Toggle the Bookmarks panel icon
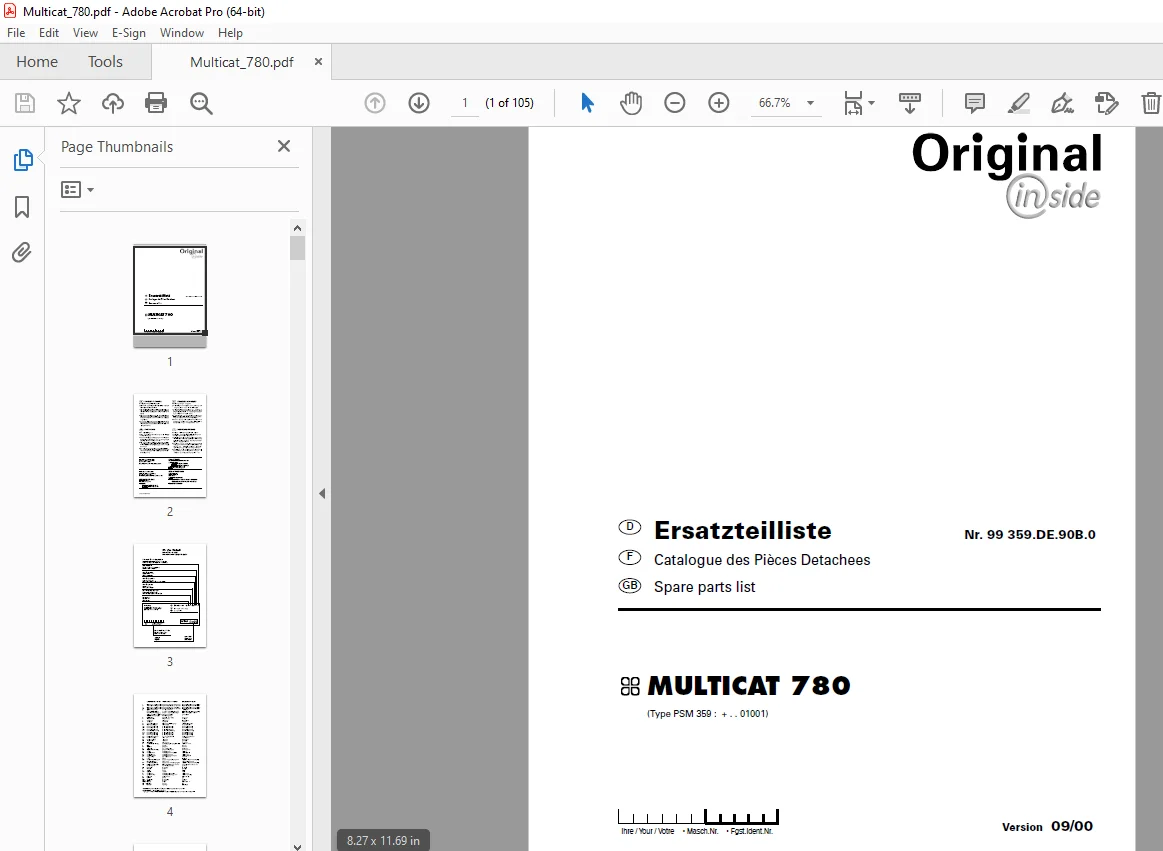The image size is (1163, 851). point(22,207)
